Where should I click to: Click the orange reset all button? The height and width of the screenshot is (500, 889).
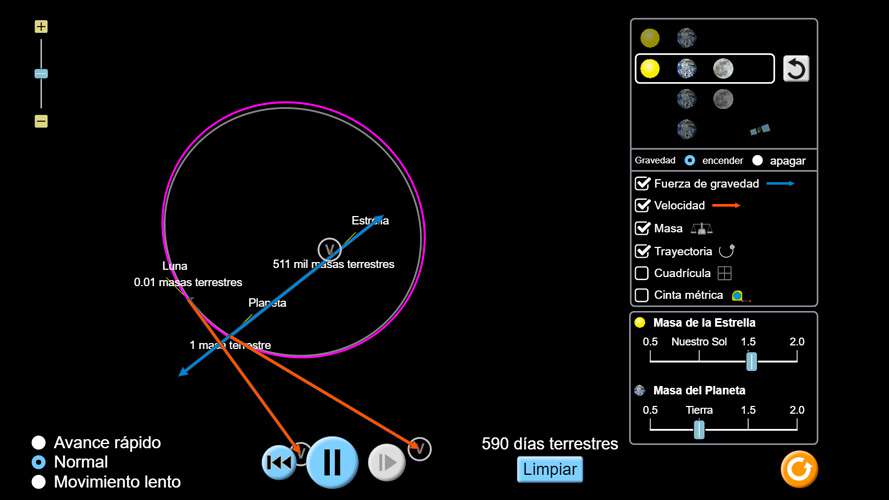(799, 468)
